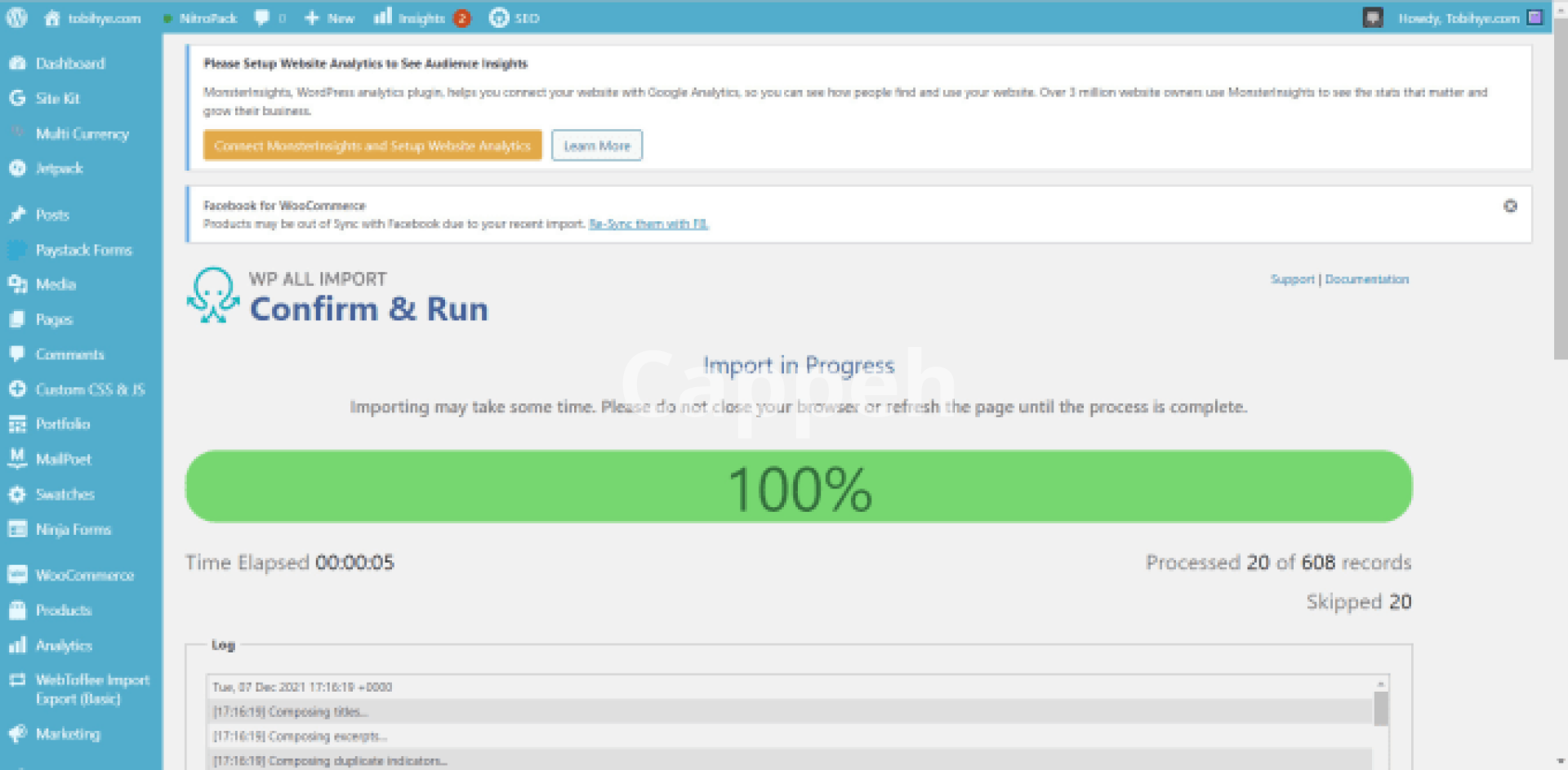1568x770 pixels.
Task: Open the Documentation link
Action: click(x=1366, y=279)
